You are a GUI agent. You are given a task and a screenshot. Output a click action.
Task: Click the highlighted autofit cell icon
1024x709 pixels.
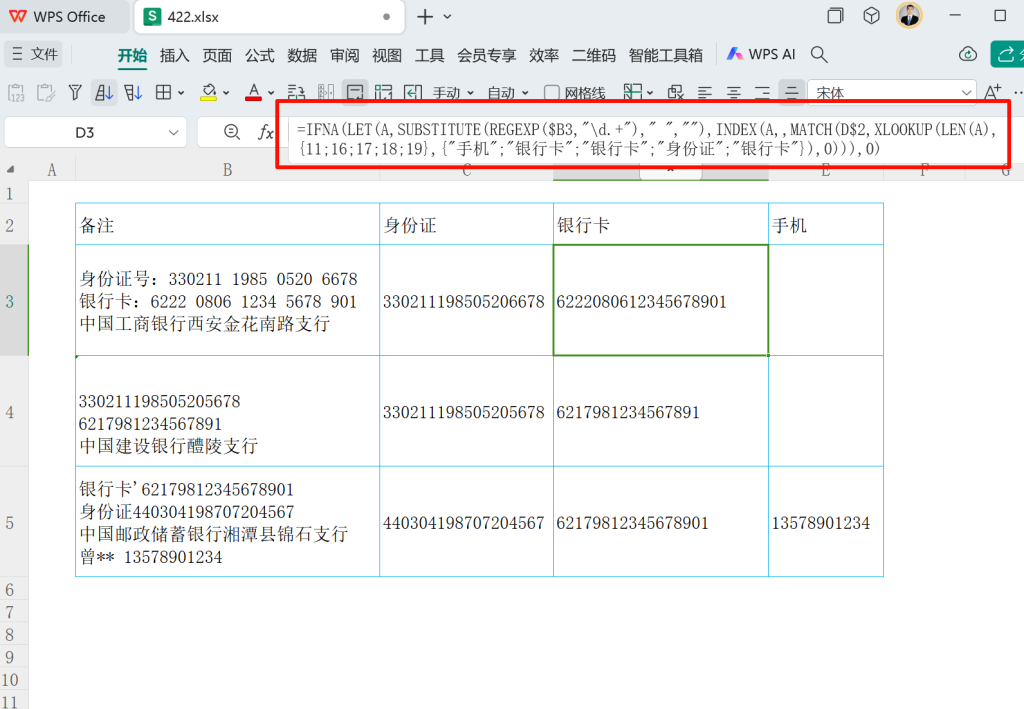pos(355,93)
